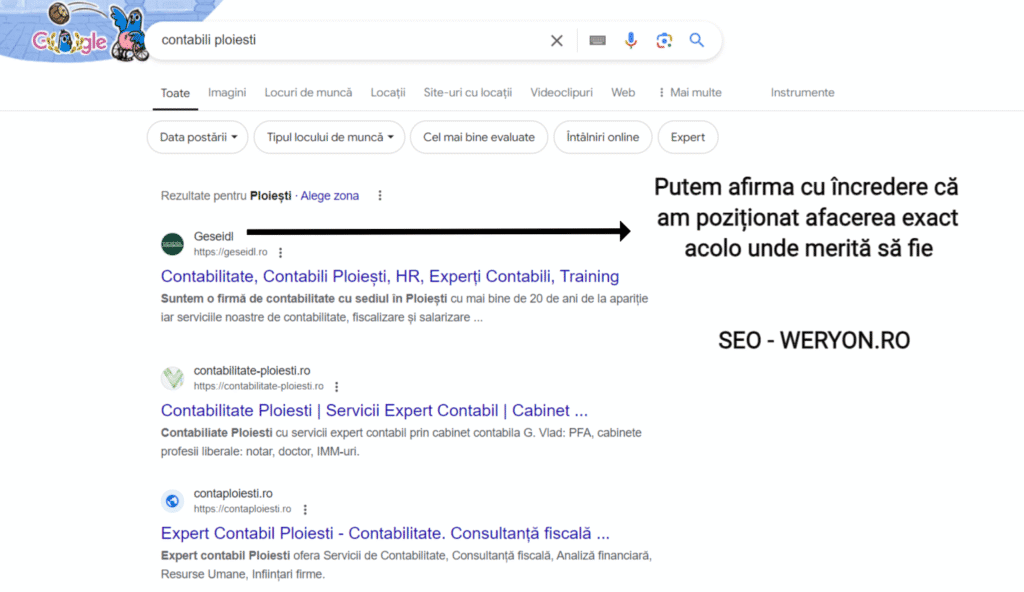
Task: Open Google Lens image search
Action: pyautogui.click(x=663, y=40)
